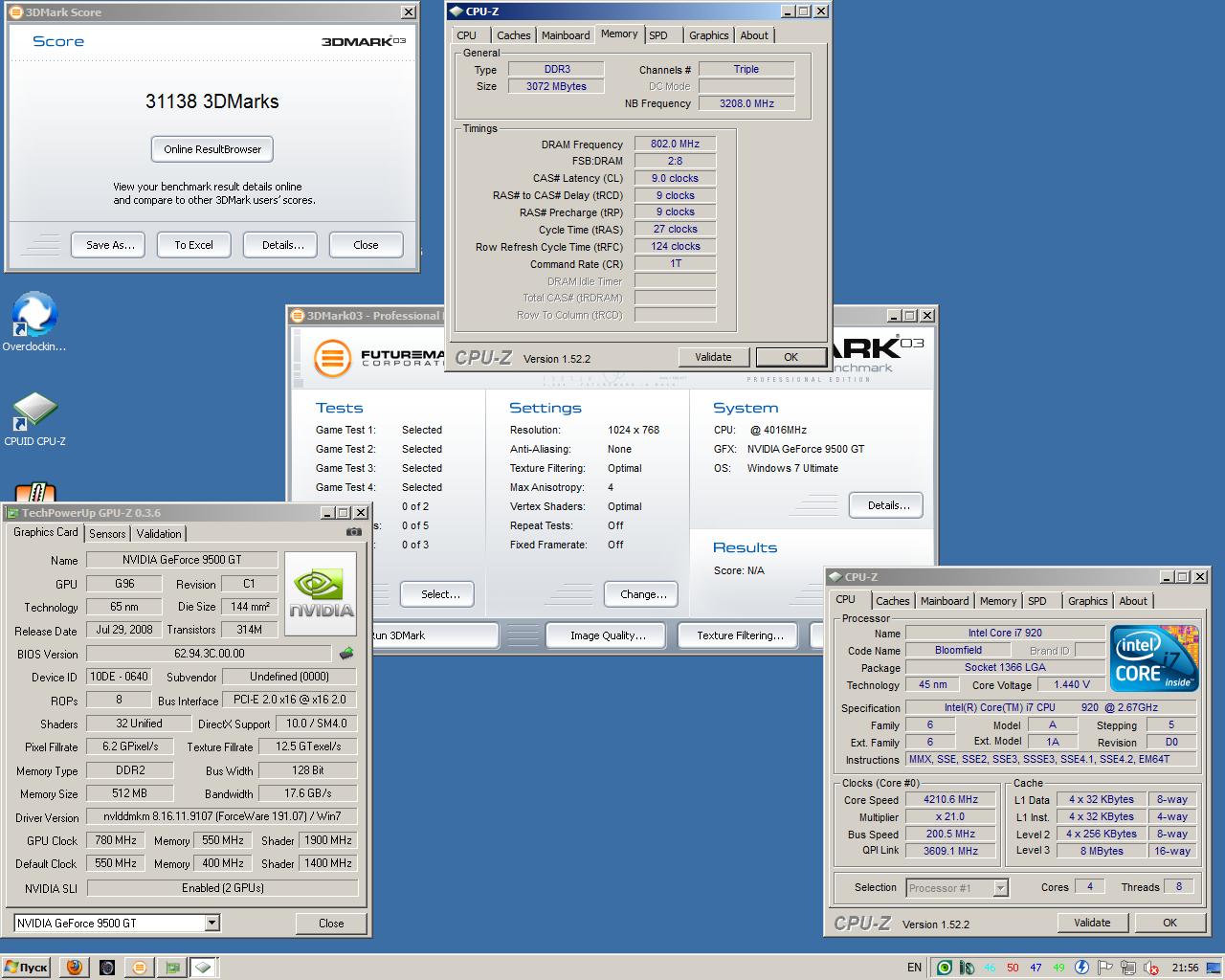Open the Sensors tab in GPU-Z
The width and height of the screenshot is (1225, 980).
coord(107,533)
